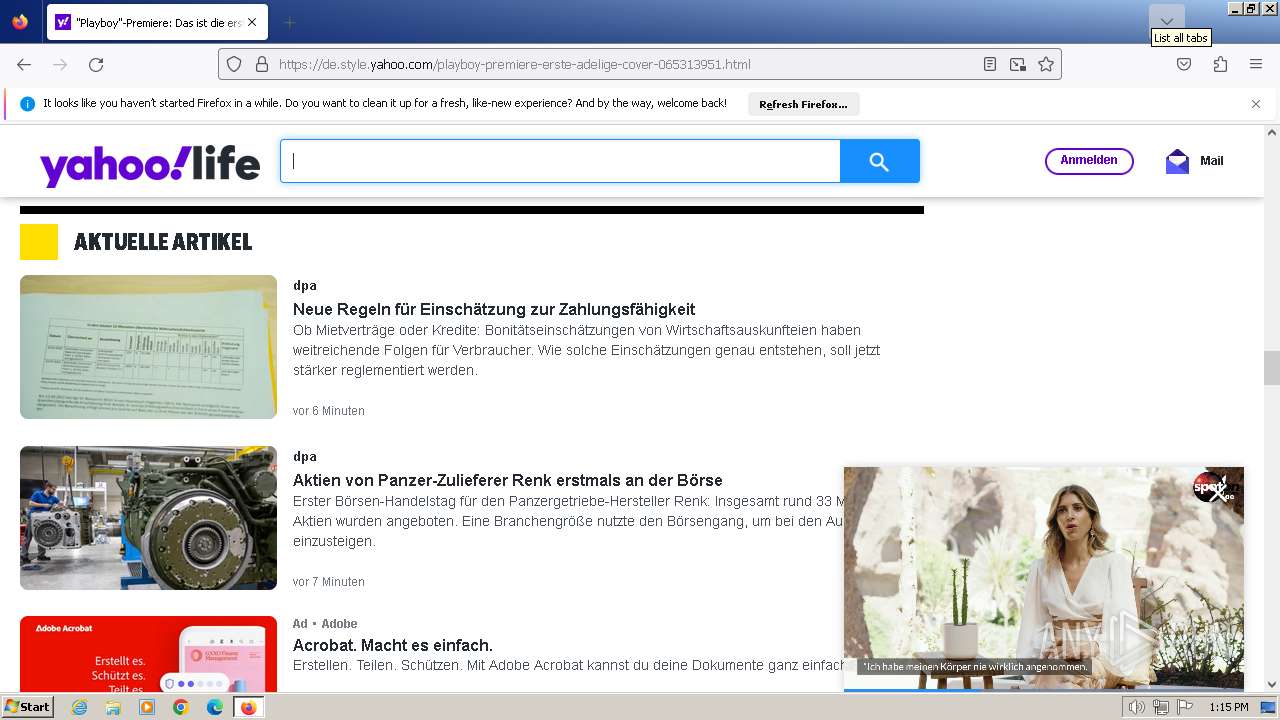This screenshot has height=720, width=1280.
Task: Click the page vertical scrollbar thumb
Action: pyautogui.click(x=1272, y=368)
